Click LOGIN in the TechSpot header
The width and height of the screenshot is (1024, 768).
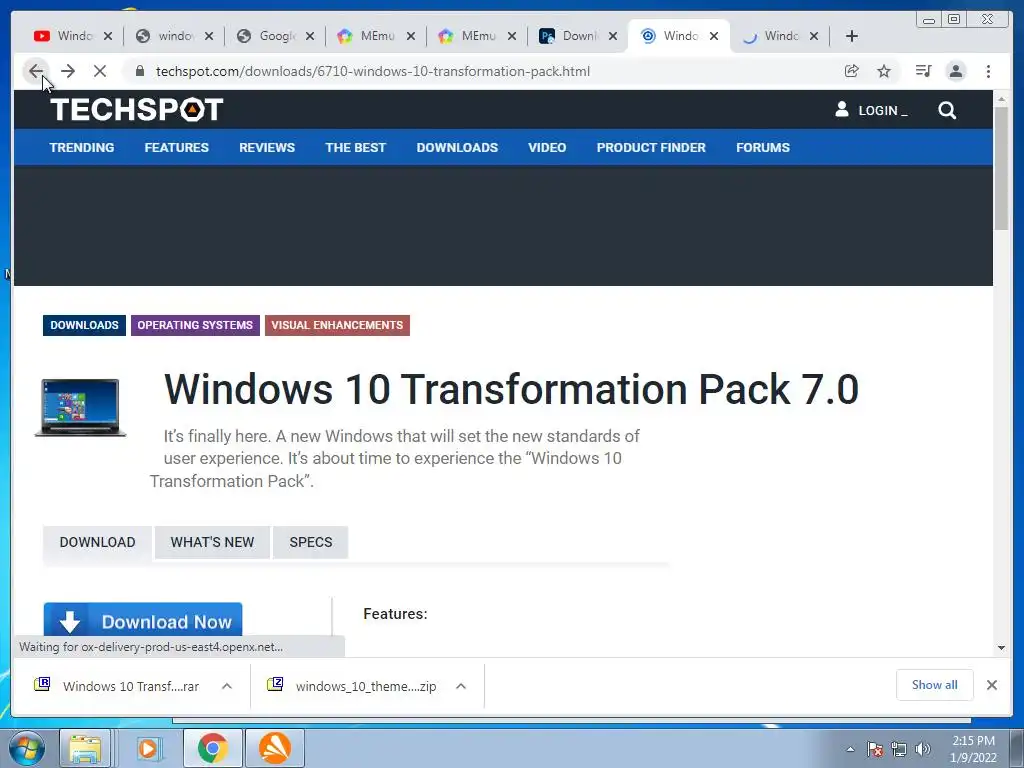tap(871, 110)
